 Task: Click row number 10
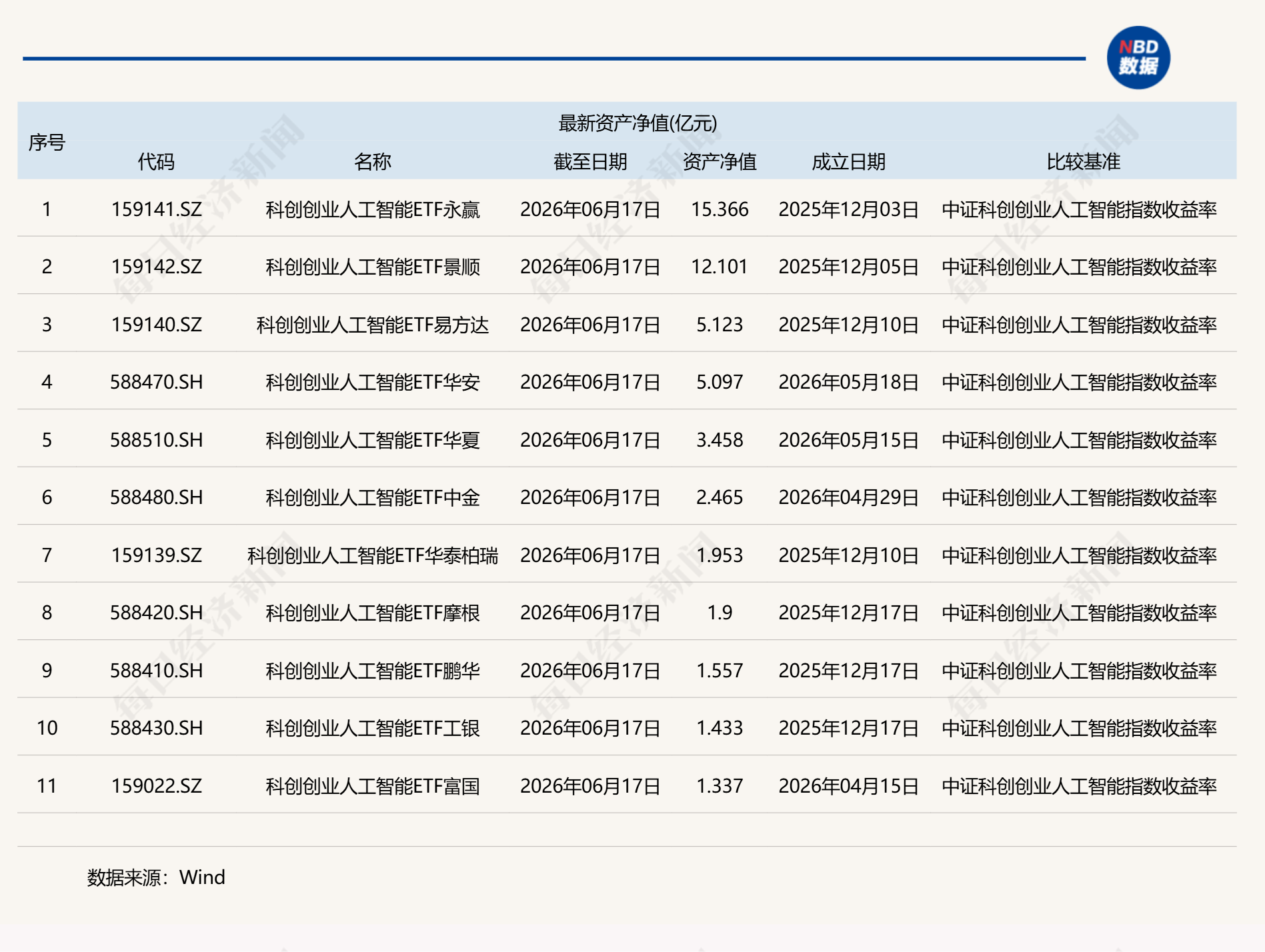[47, 728]
